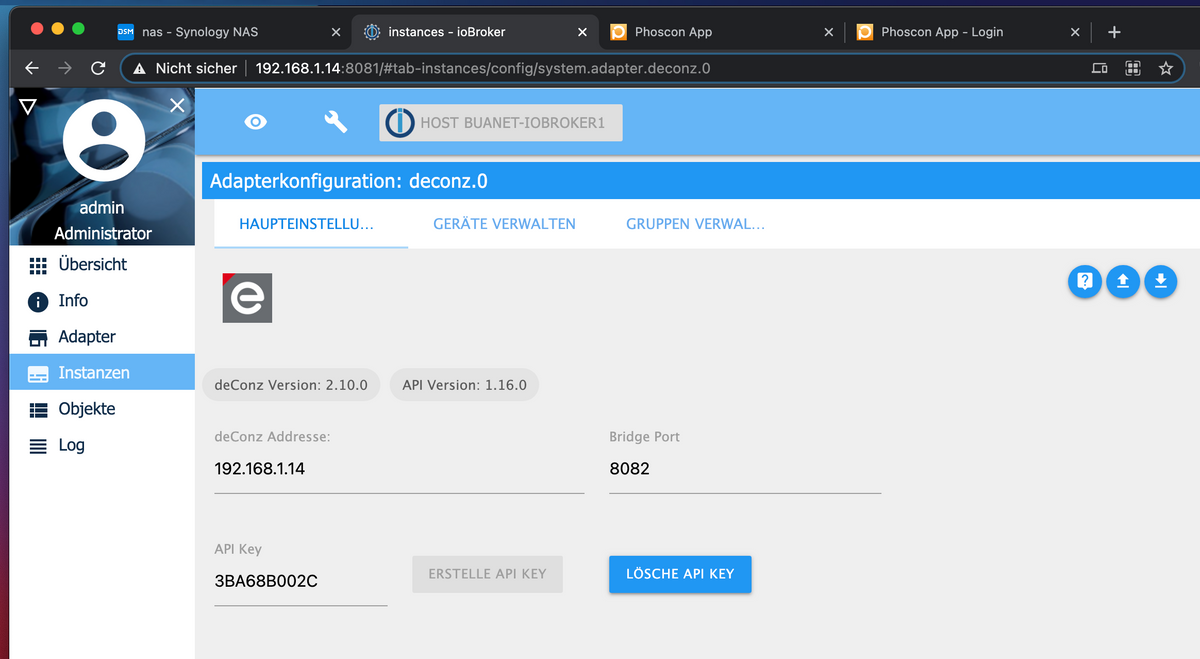Click the Nicht sicher security warning
1200x659 pixels.
tap(186, 69)
